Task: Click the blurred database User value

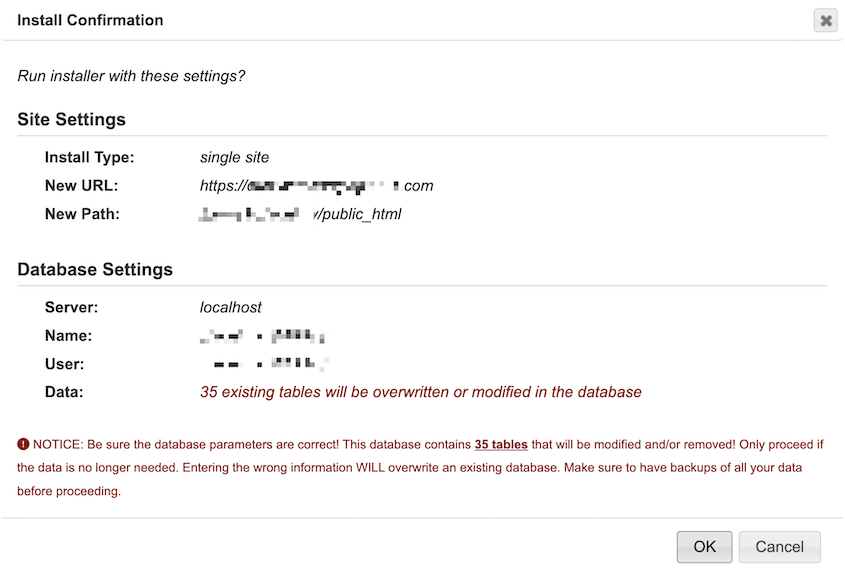Action: [x=269, y=364]
